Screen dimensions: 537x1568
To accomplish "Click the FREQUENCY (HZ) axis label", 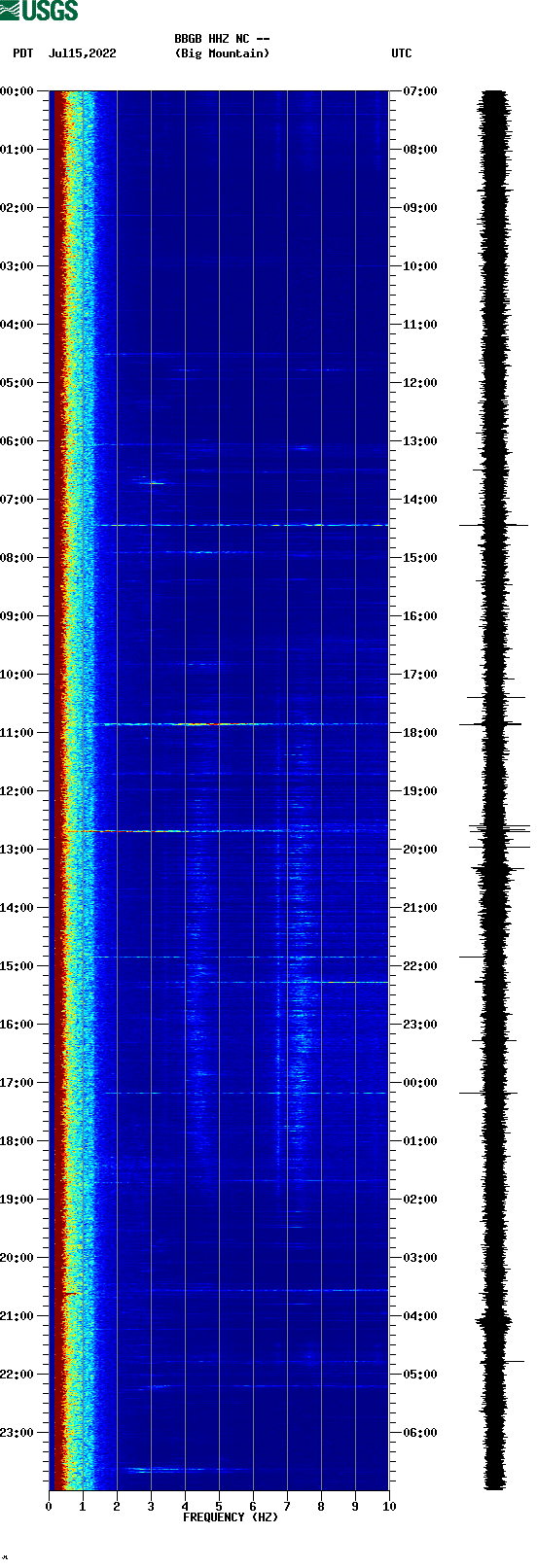I will [x=231, y=1517].
